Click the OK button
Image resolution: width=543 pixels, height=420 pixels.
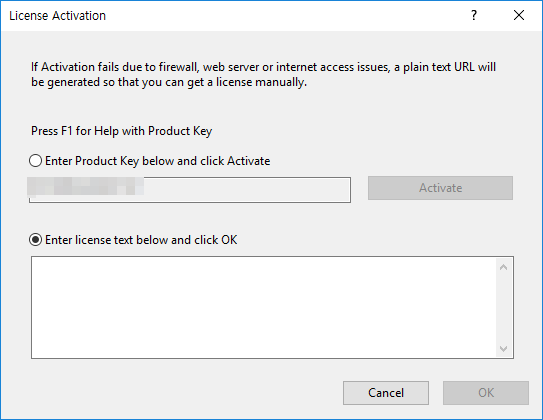click(486, 393)
